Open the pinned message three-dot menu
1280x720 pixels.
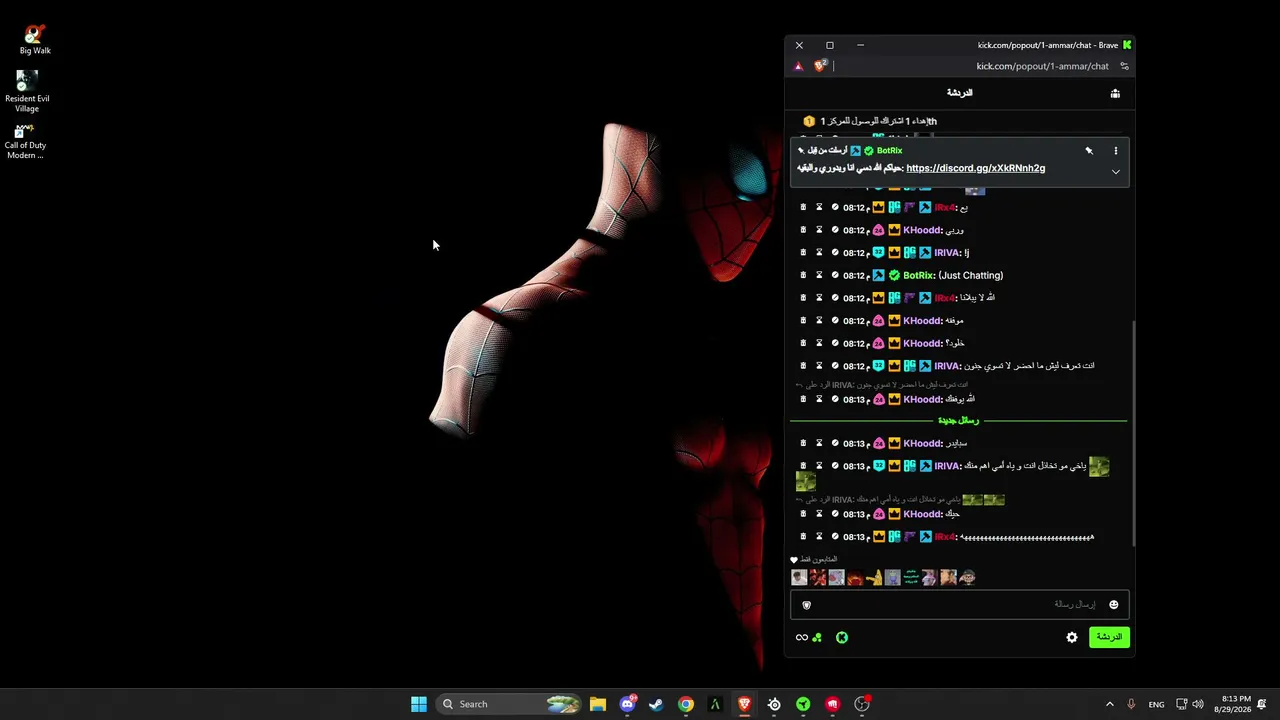click(1116, 151)
